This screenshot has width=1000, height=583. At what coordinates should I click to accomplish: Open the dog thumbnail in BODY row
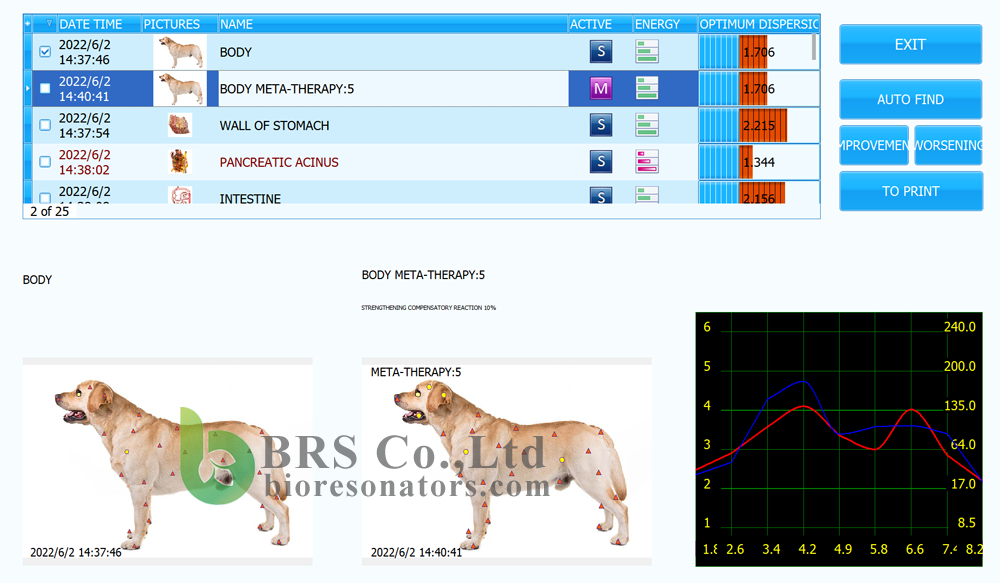pyautogui.click(x=180, y=52)
